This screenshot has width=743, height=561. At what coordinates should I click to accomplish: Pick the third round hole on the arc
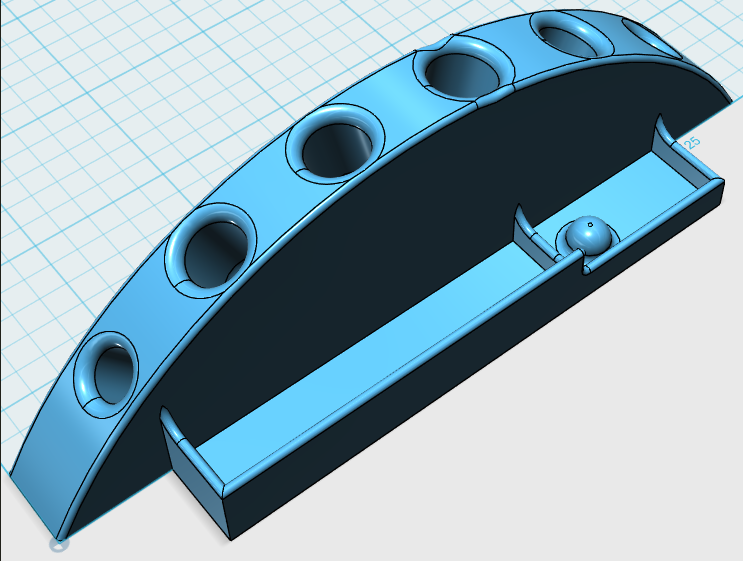(335, 144)
